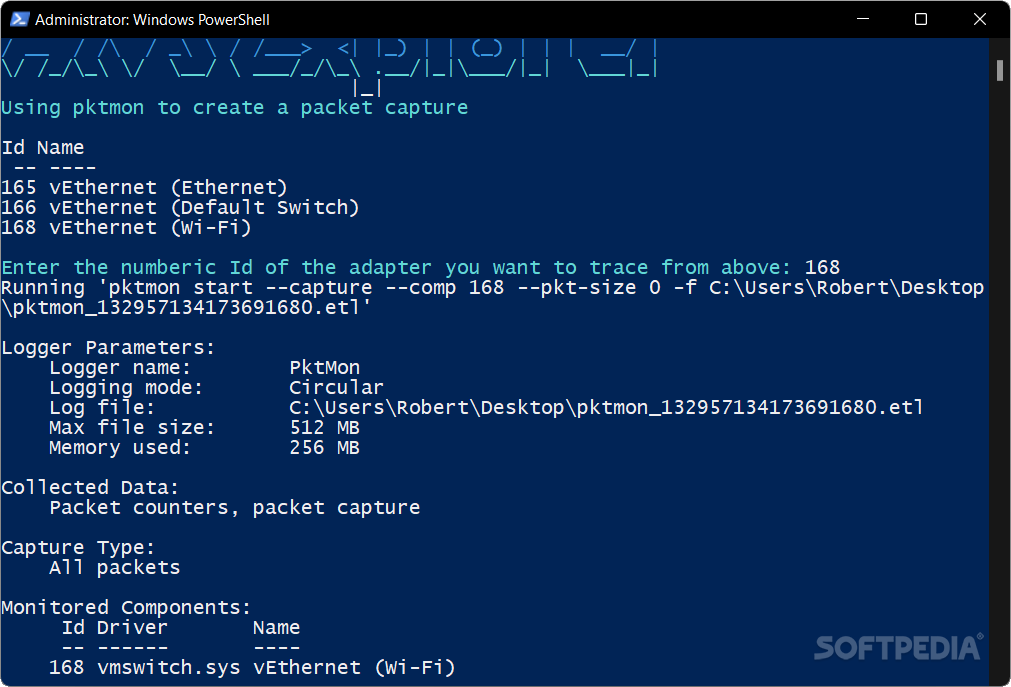The width and height of the screenshot is (1011, 687).
Task: Click the 'Id Name' header line
Action: coord(43,148)
